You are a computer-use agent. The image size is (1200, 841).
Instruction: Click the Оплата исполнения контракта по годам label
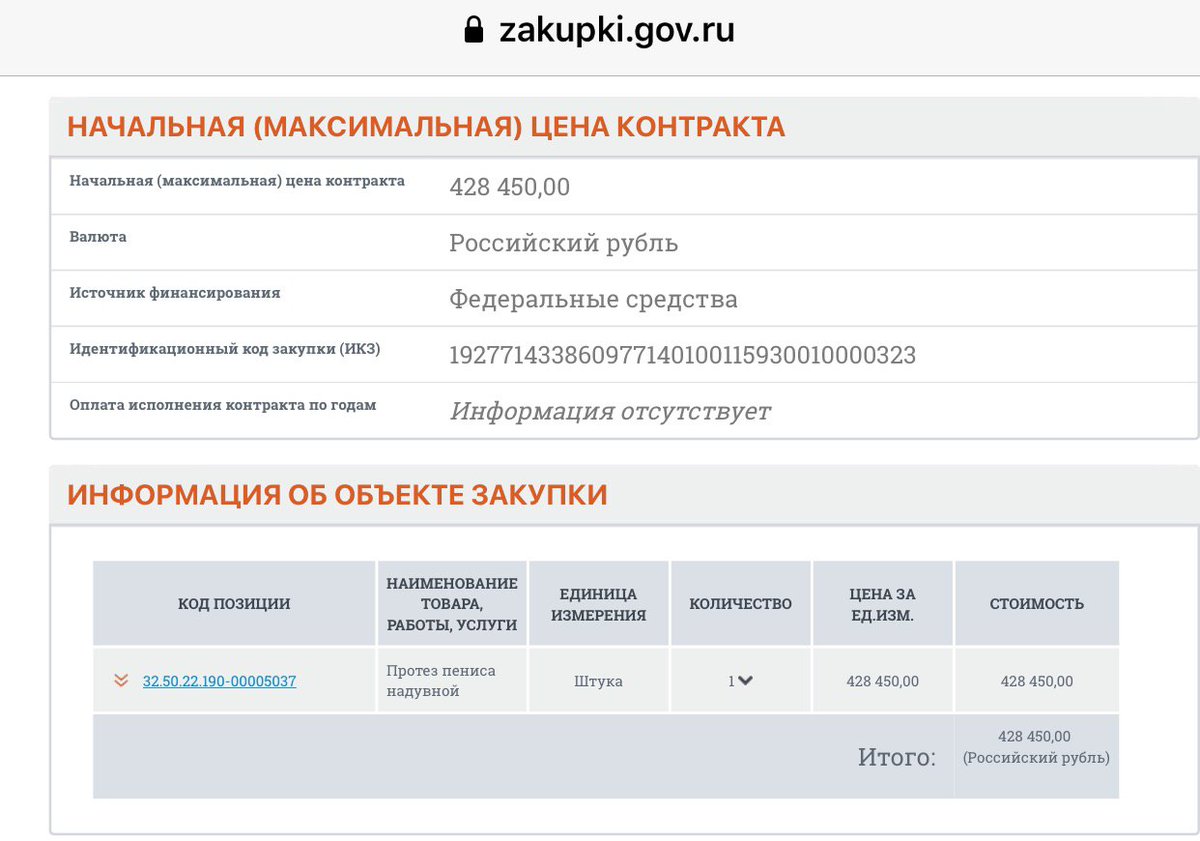click(x=223, y=406)
